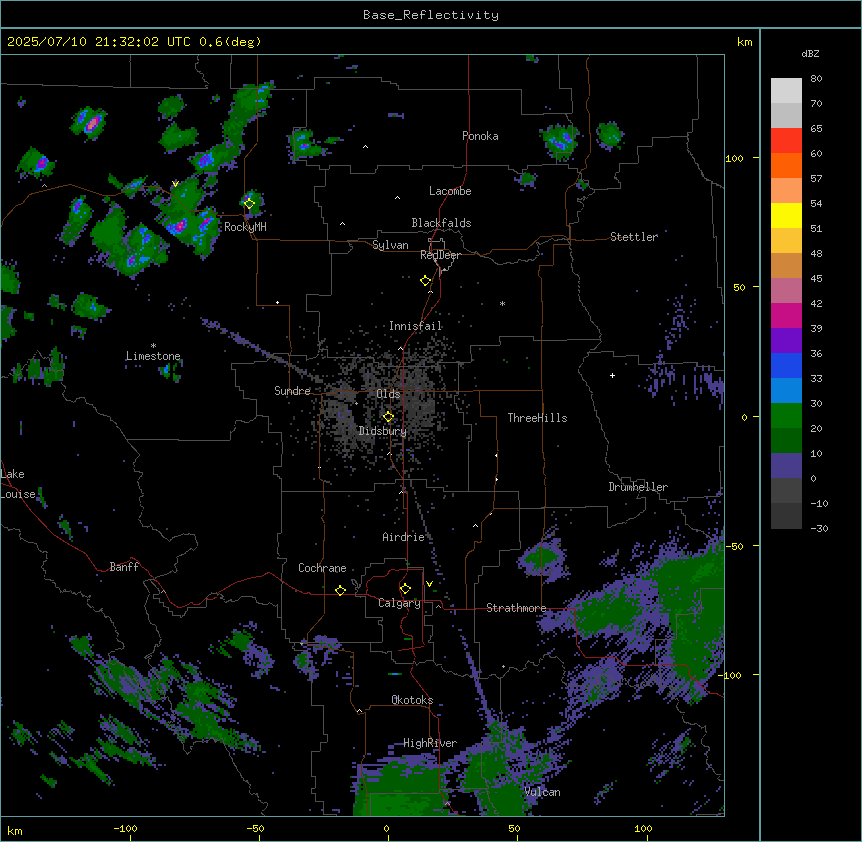862x842 pixels.
Task: Select the purple swatch between 39 and 36 dBZ
Action: pyautogui.click(x=786, y=341)
